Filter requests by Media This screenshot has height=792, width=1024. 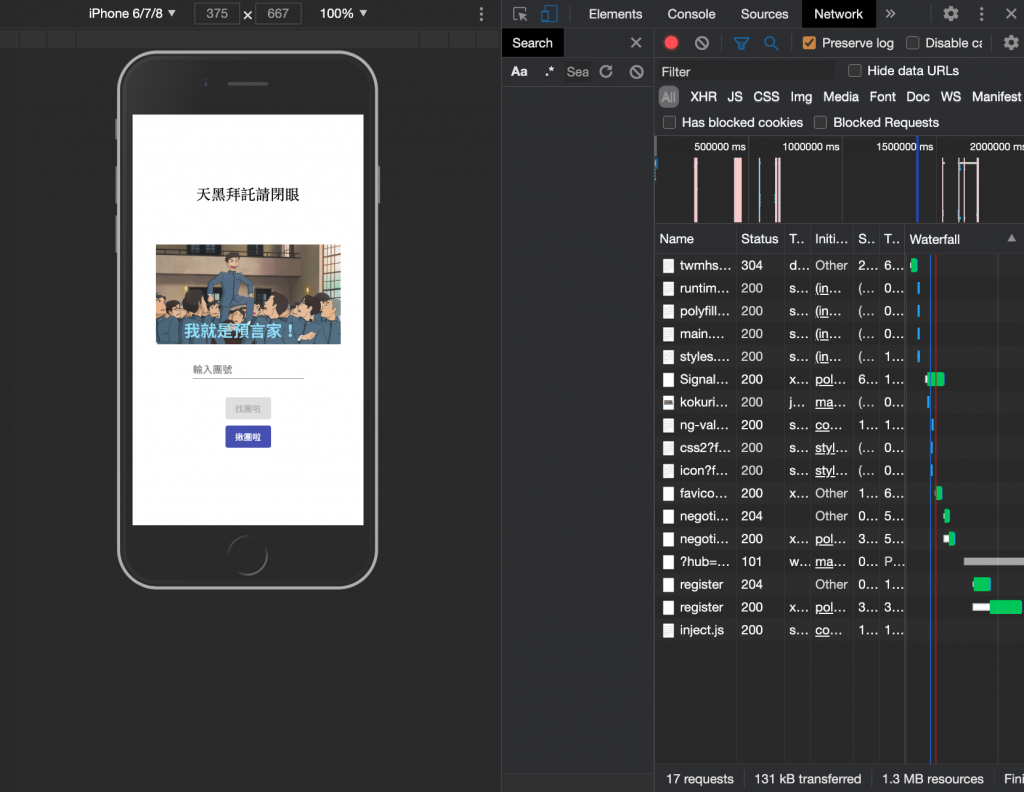(840, 97)
